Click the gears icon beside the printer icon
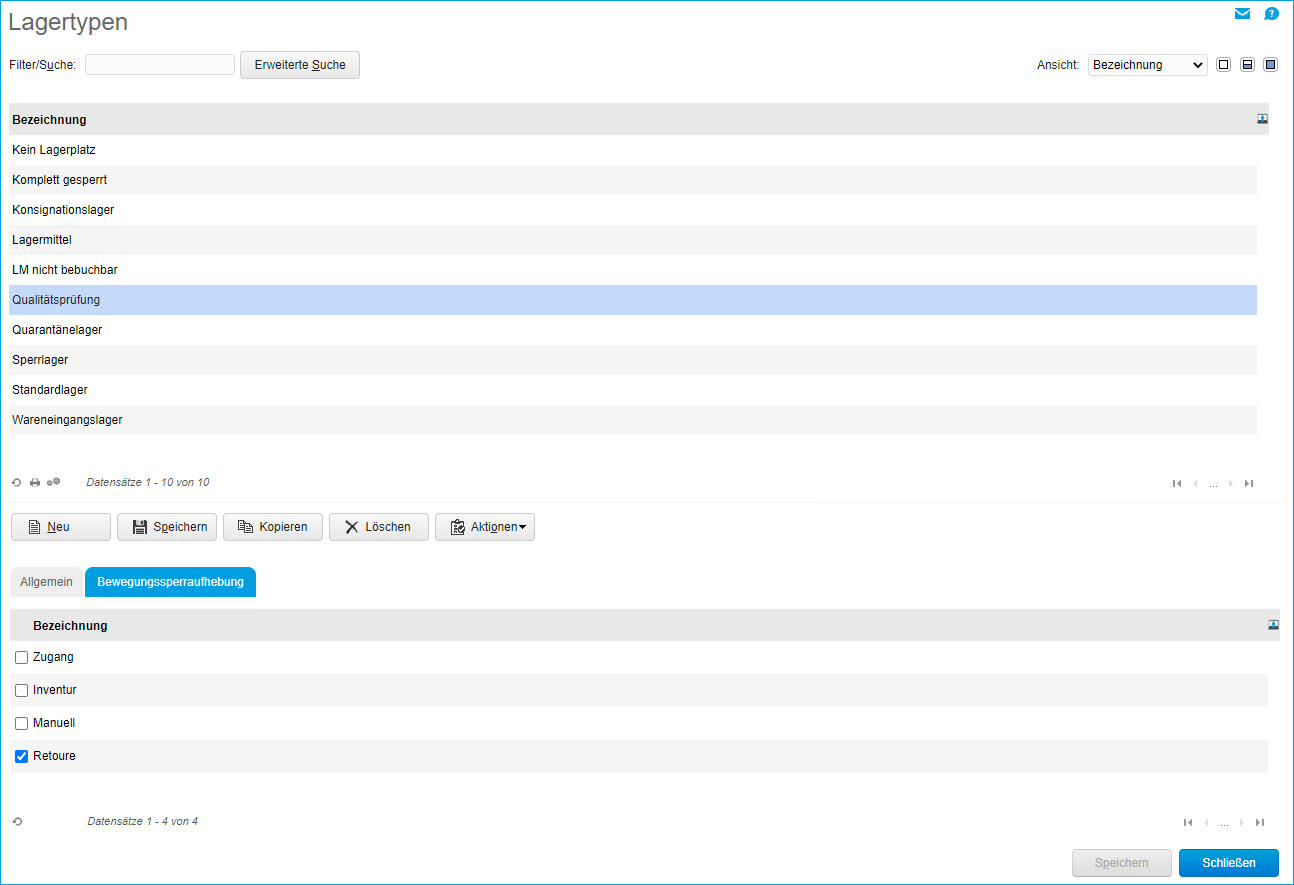Viewport: 1294px width, 885px height. click(x=53, y=482)
